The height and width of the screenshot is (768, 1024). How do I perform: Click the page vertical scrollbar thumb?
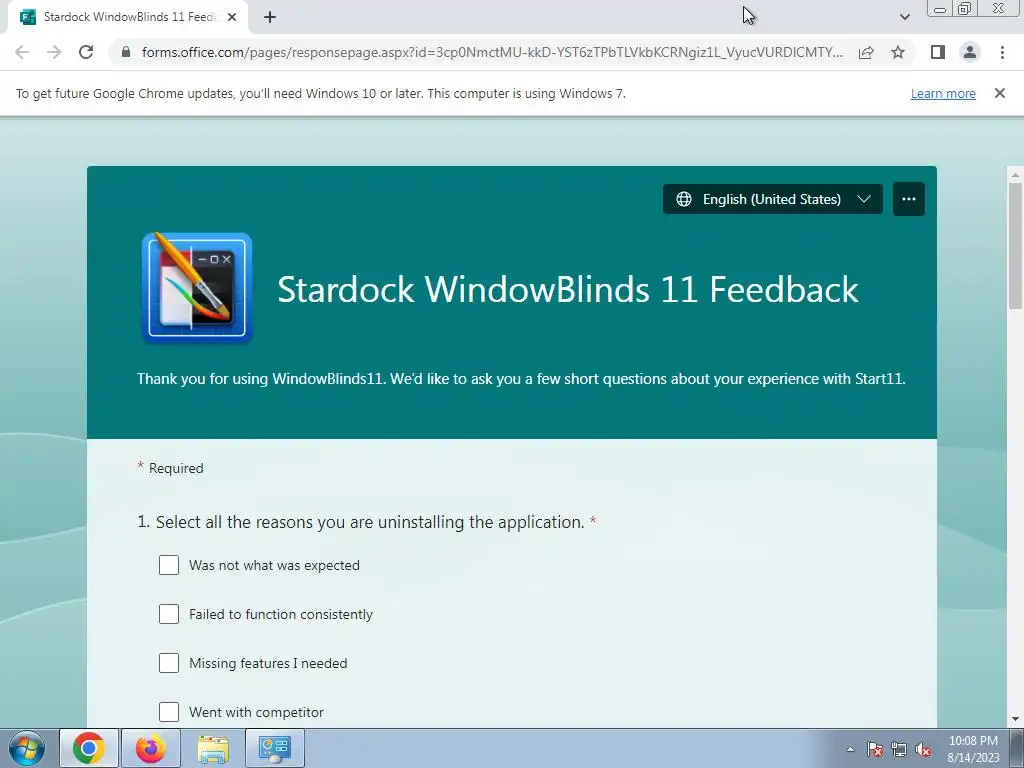point(1015,245)
